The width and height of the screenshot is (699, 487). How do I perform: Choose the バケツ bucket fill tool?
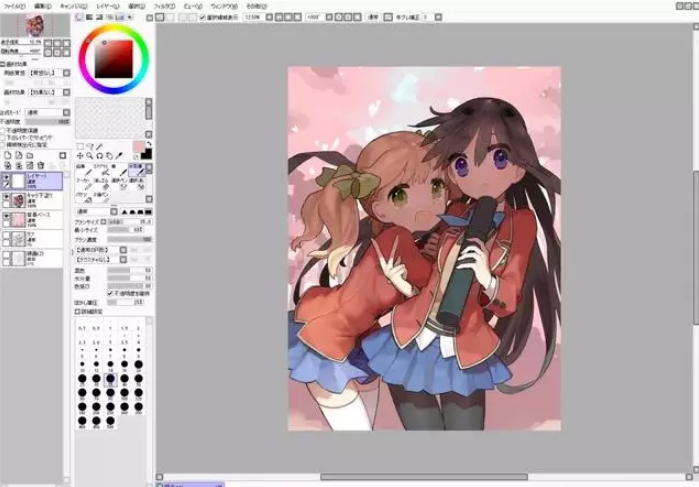tap(84, 197)
